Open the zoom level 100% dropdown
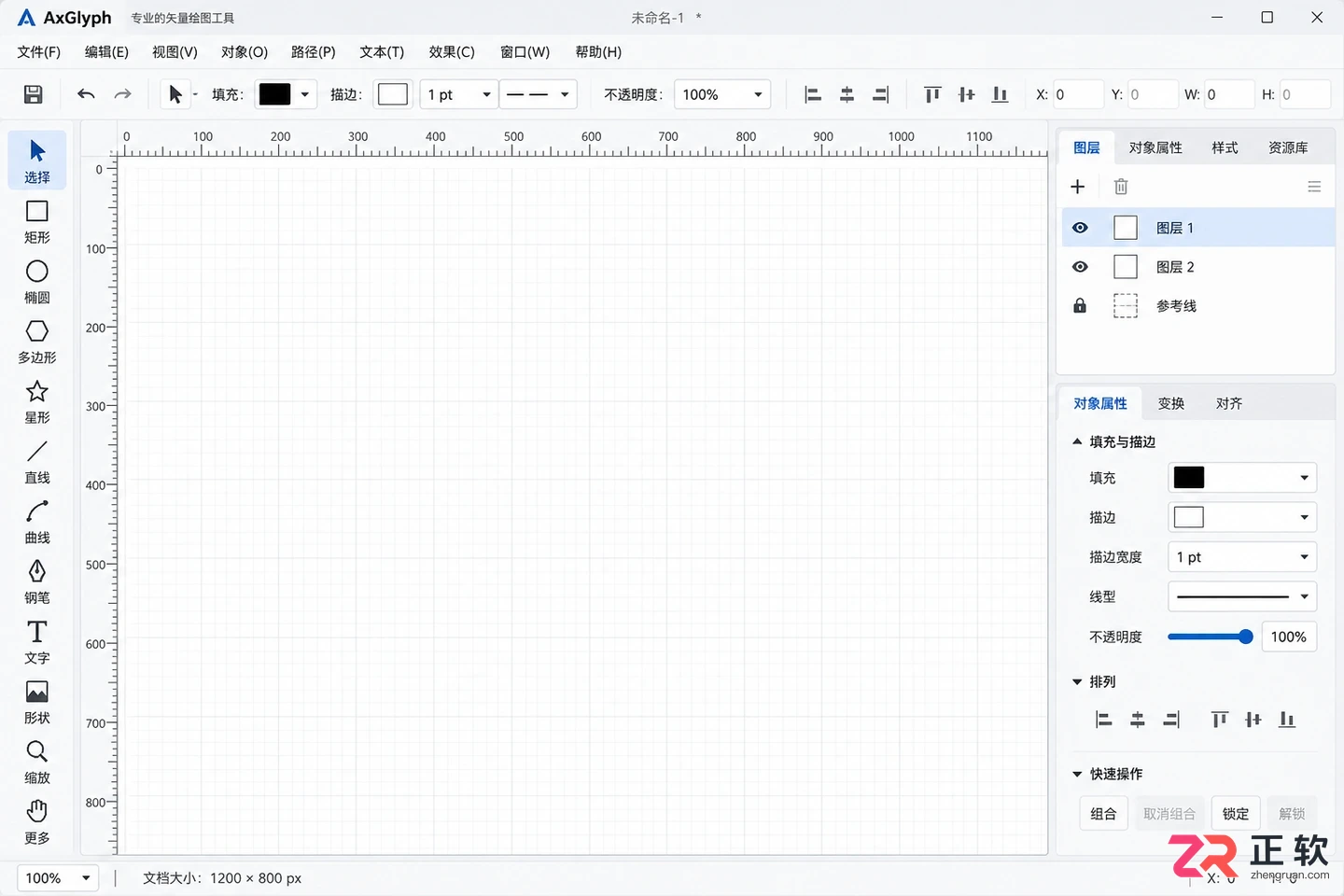 (x=58, y=878)
